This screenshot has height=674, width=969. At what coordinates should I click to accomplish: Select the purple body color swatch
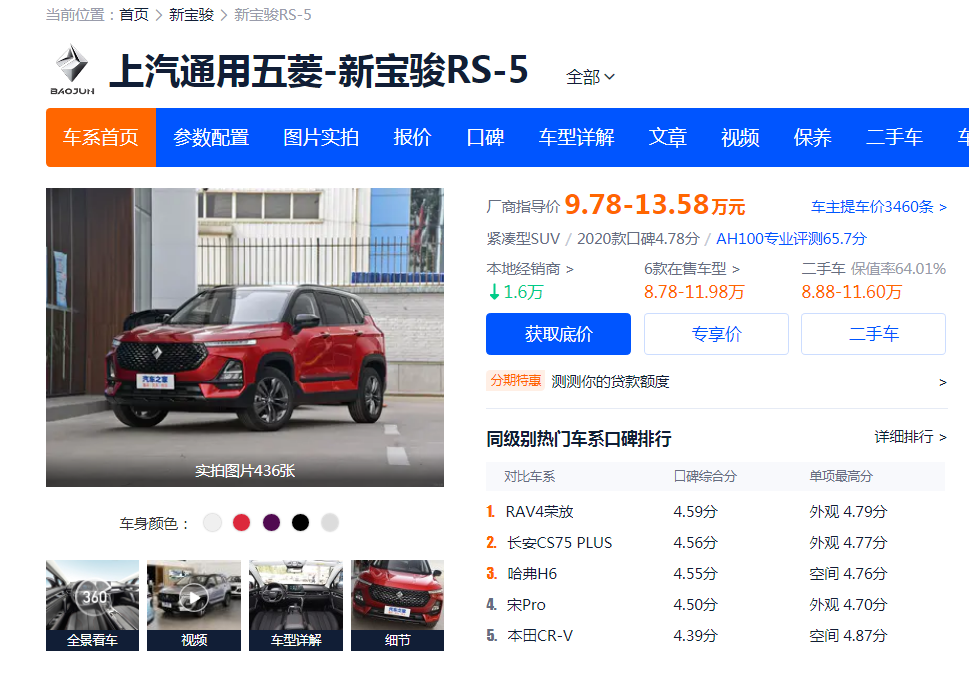point(271,523)
